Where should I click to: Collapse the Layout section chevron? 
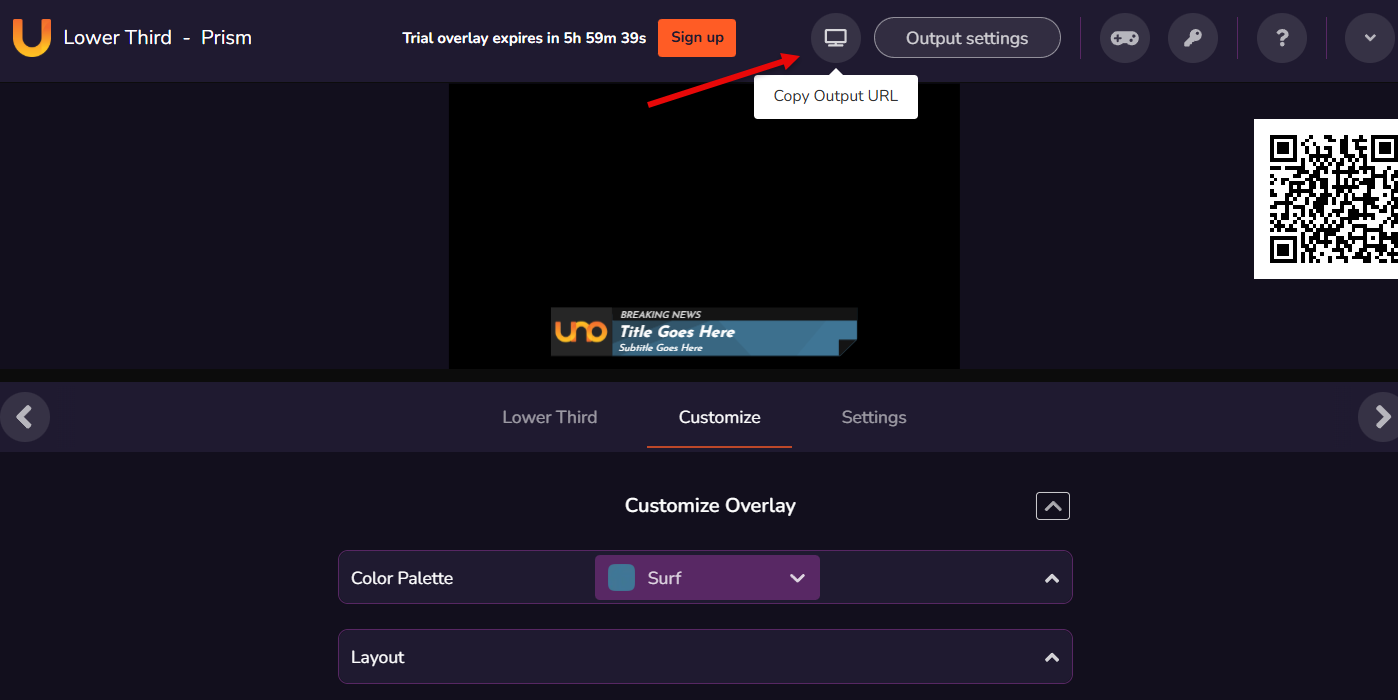(1051, 657)
